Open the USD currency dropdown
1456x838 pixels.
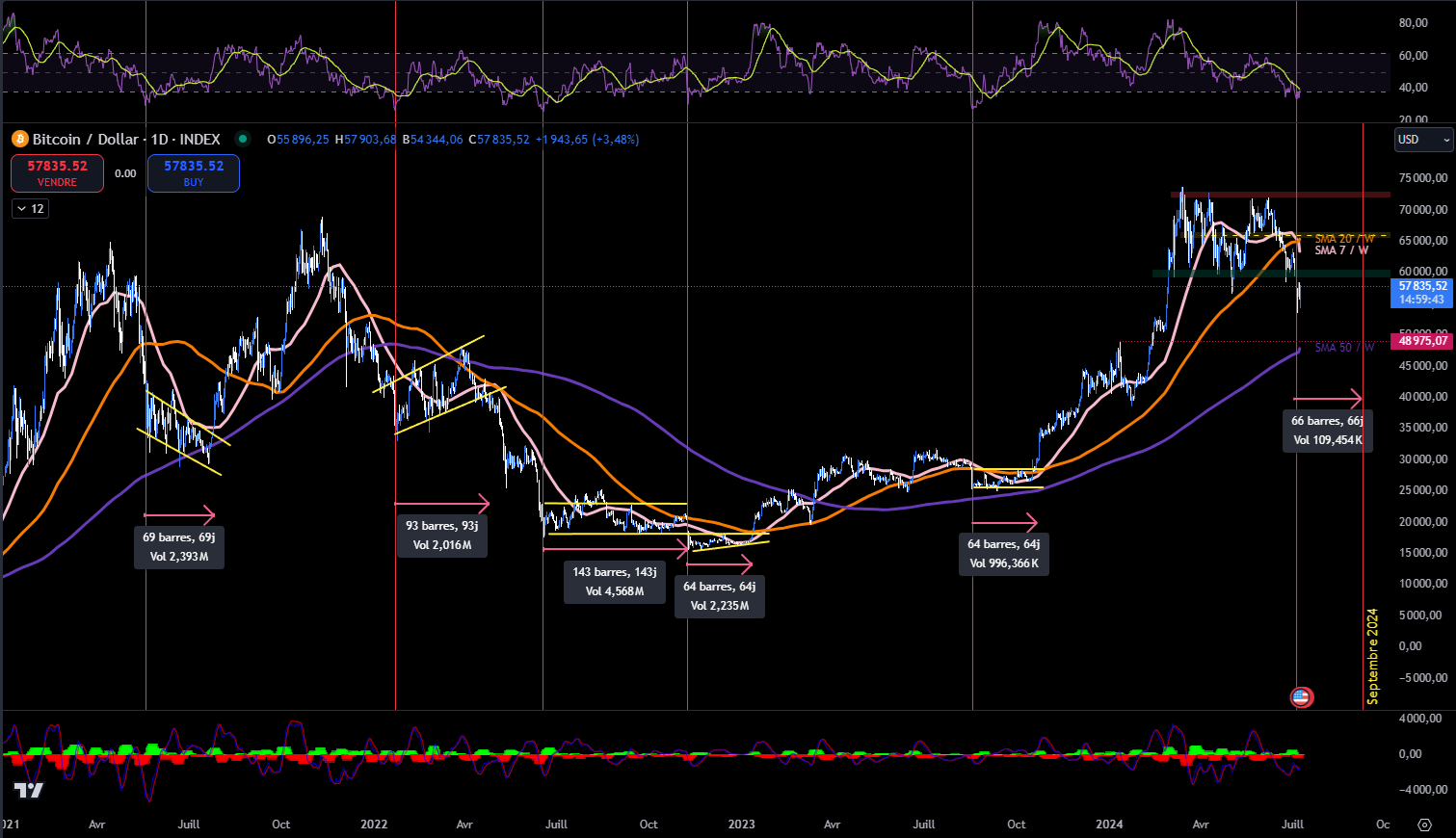click(x=1423, y=140)
